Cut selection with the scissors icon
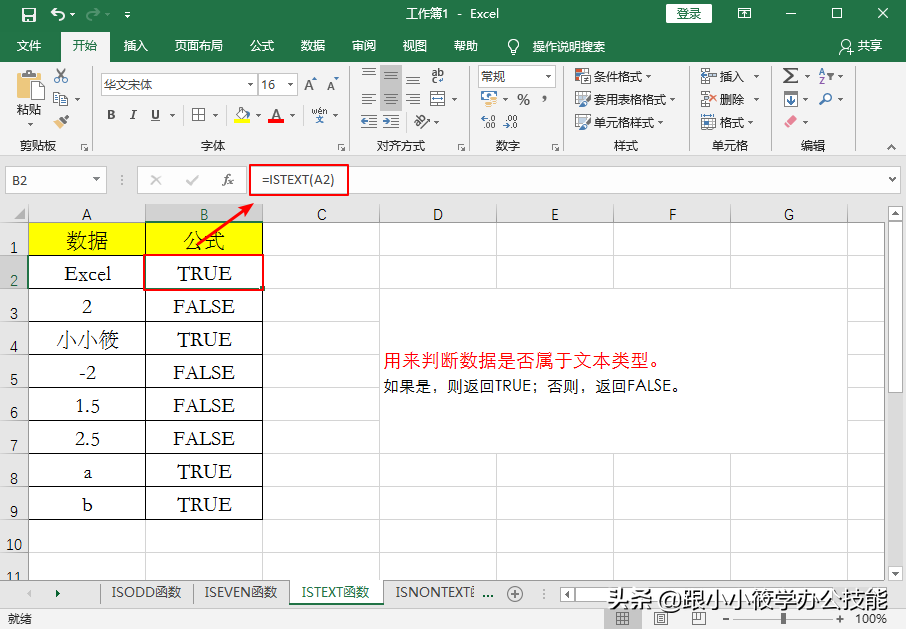Image resolution: width=906 pixels, height=629 pixels. 61,76
